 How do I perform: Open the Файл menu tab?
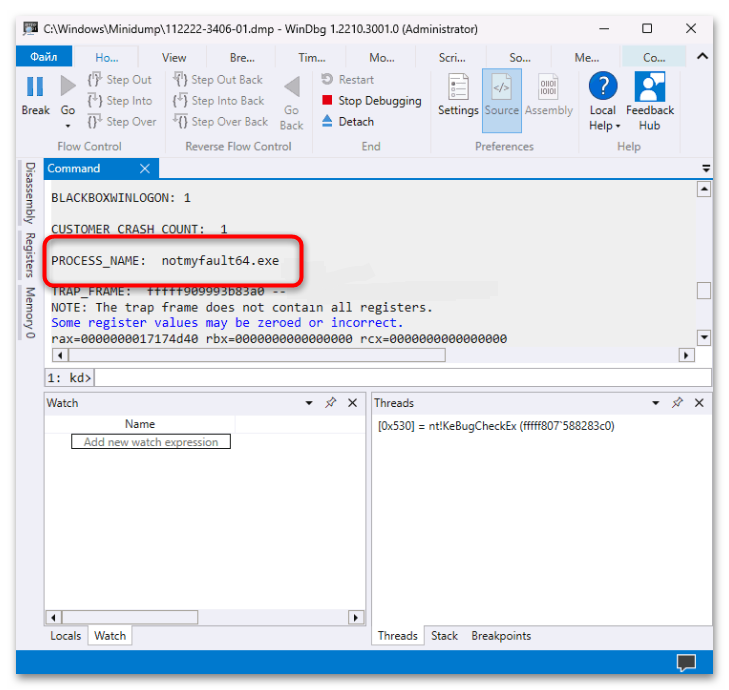pyautogui.click(x=44, y=57)
